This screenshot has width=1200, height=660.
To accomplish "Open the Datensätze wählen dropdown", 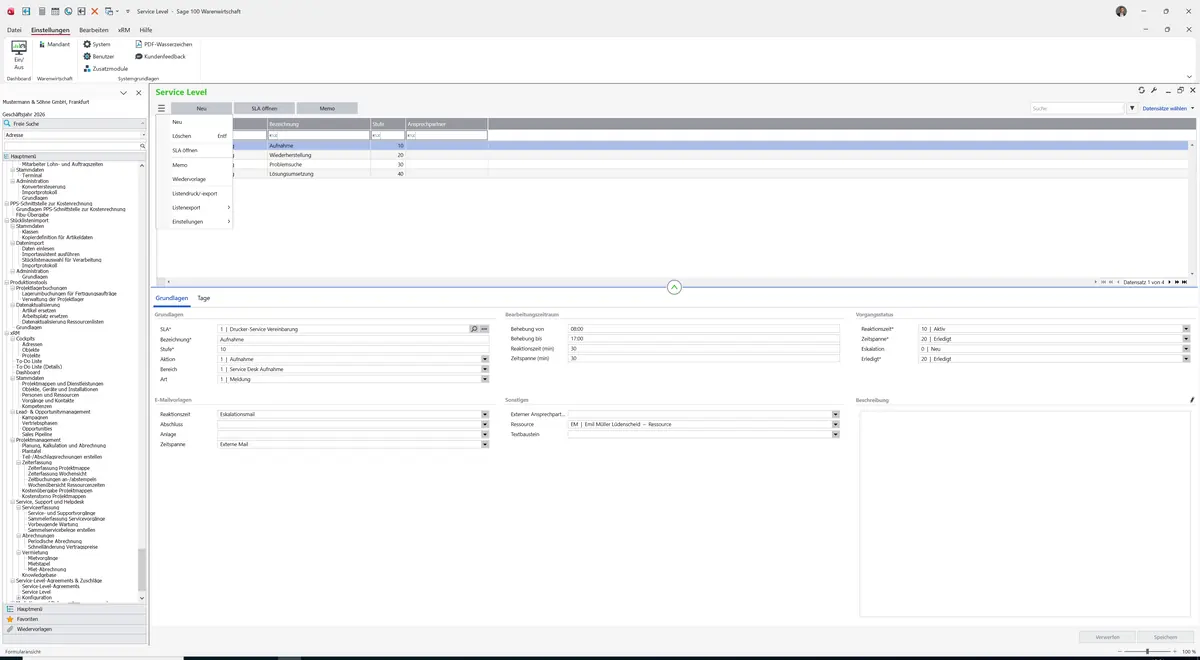I will (x=1167, y=108).
